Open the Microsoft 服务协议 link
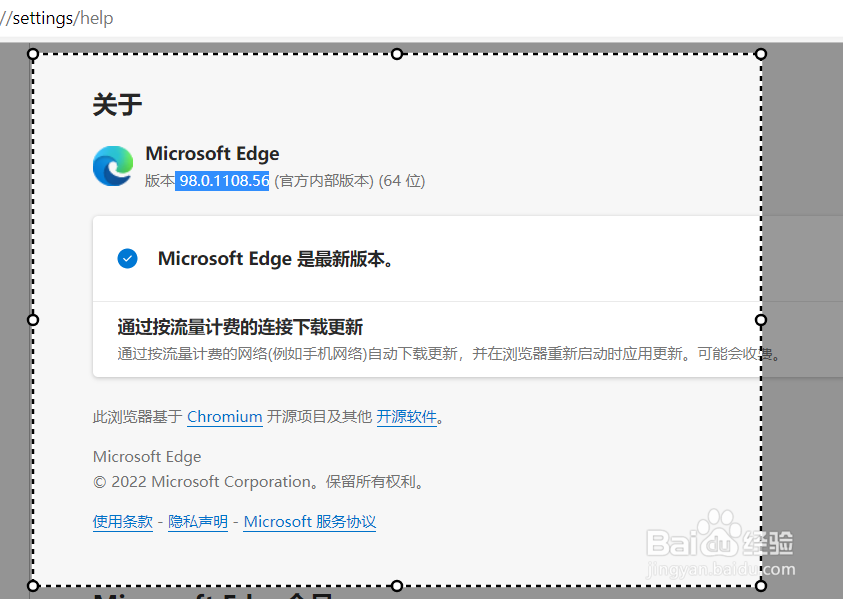This screenshot has height=599, width=843. (310, 522)
